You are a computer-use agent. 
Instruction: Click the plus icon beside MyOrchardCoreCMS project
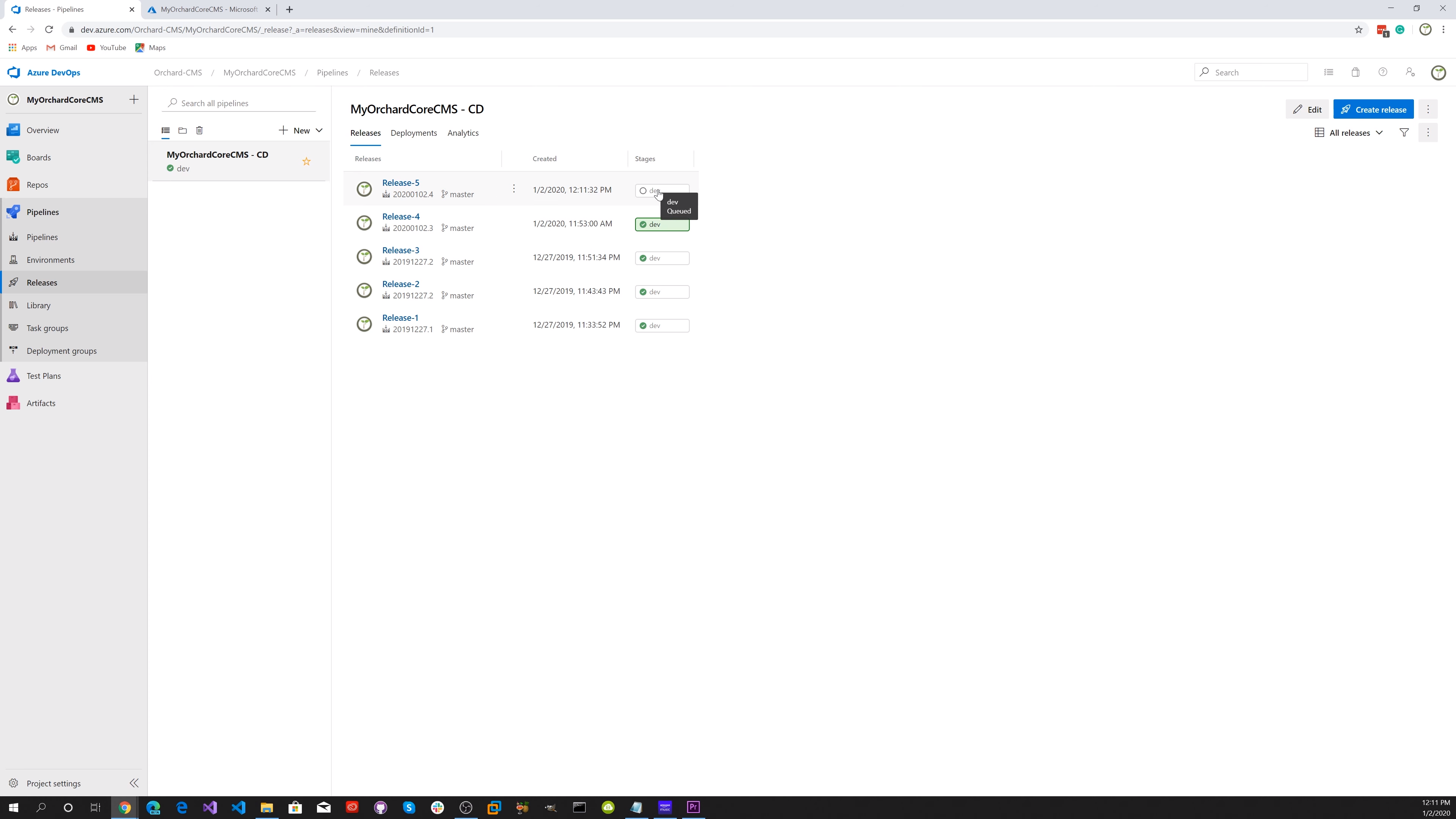click(134, 99)
